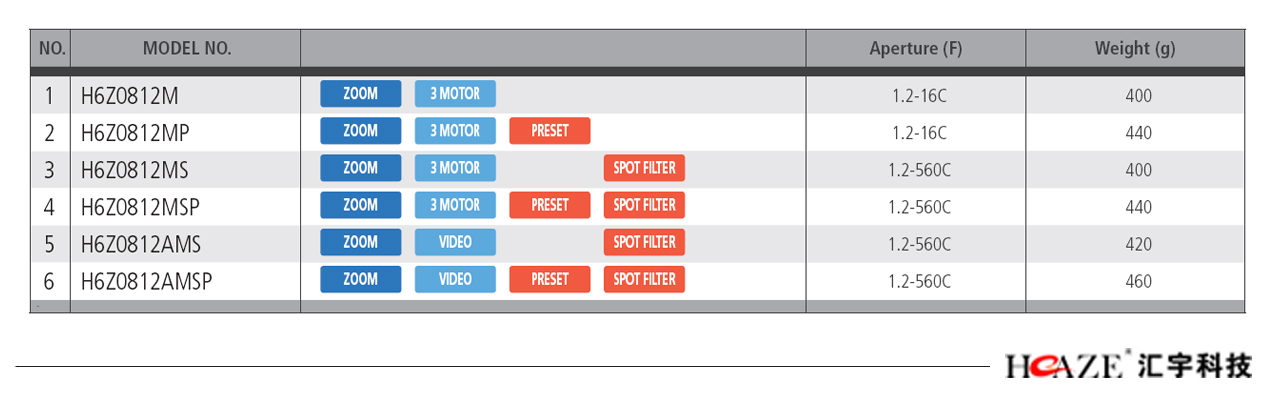
Task: Click the HOAZE company logo
Action: coord(1128,365)
